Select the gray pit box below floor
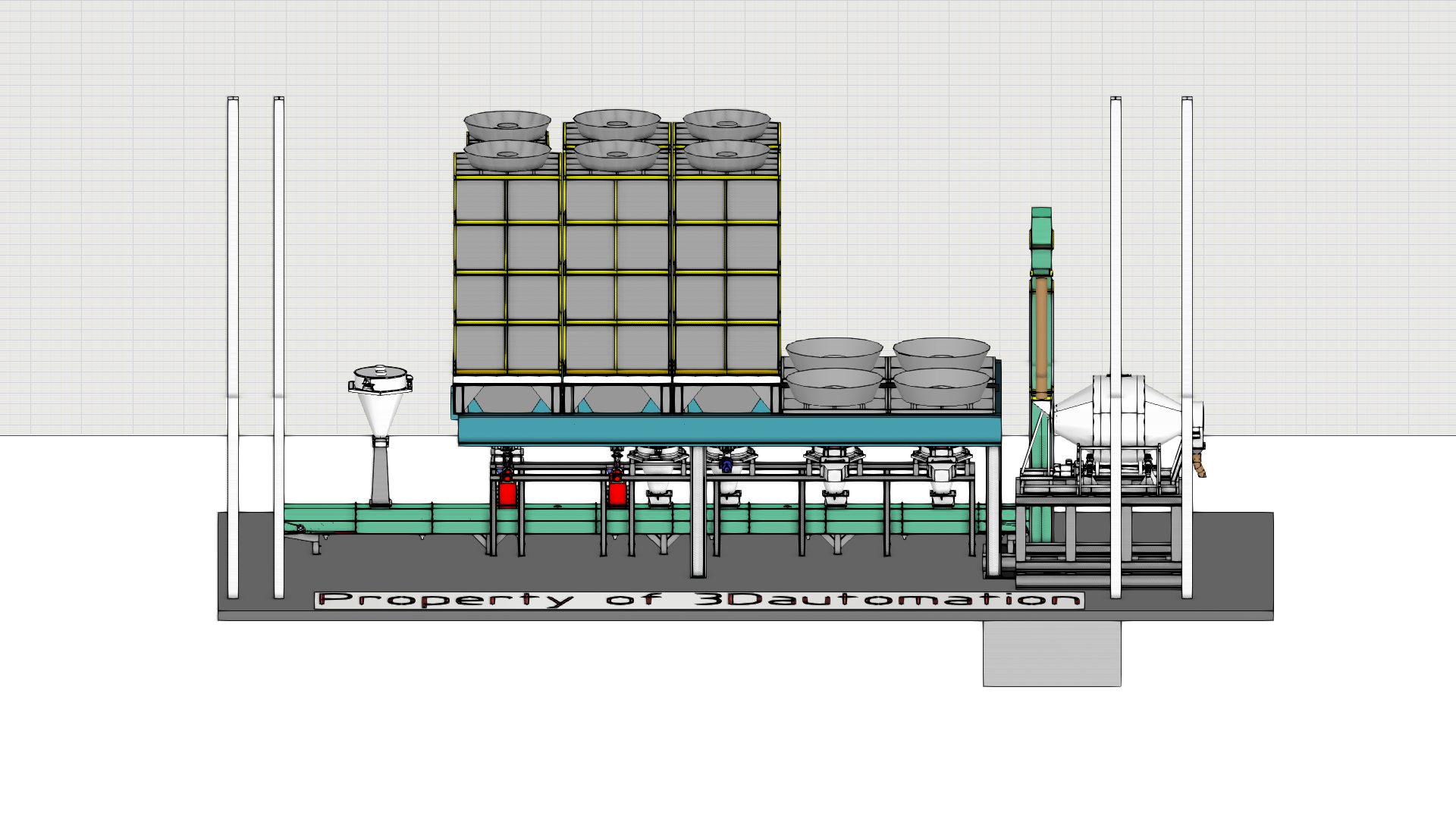The image size is (1456, 819). [x=1052, y=654]
